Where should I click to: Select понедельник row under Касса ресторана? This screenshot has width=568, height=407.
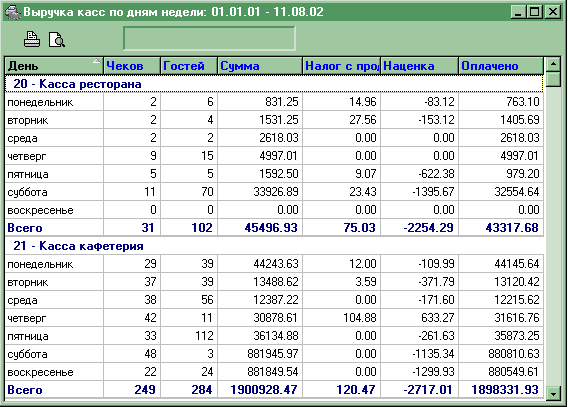click(274, 102)
